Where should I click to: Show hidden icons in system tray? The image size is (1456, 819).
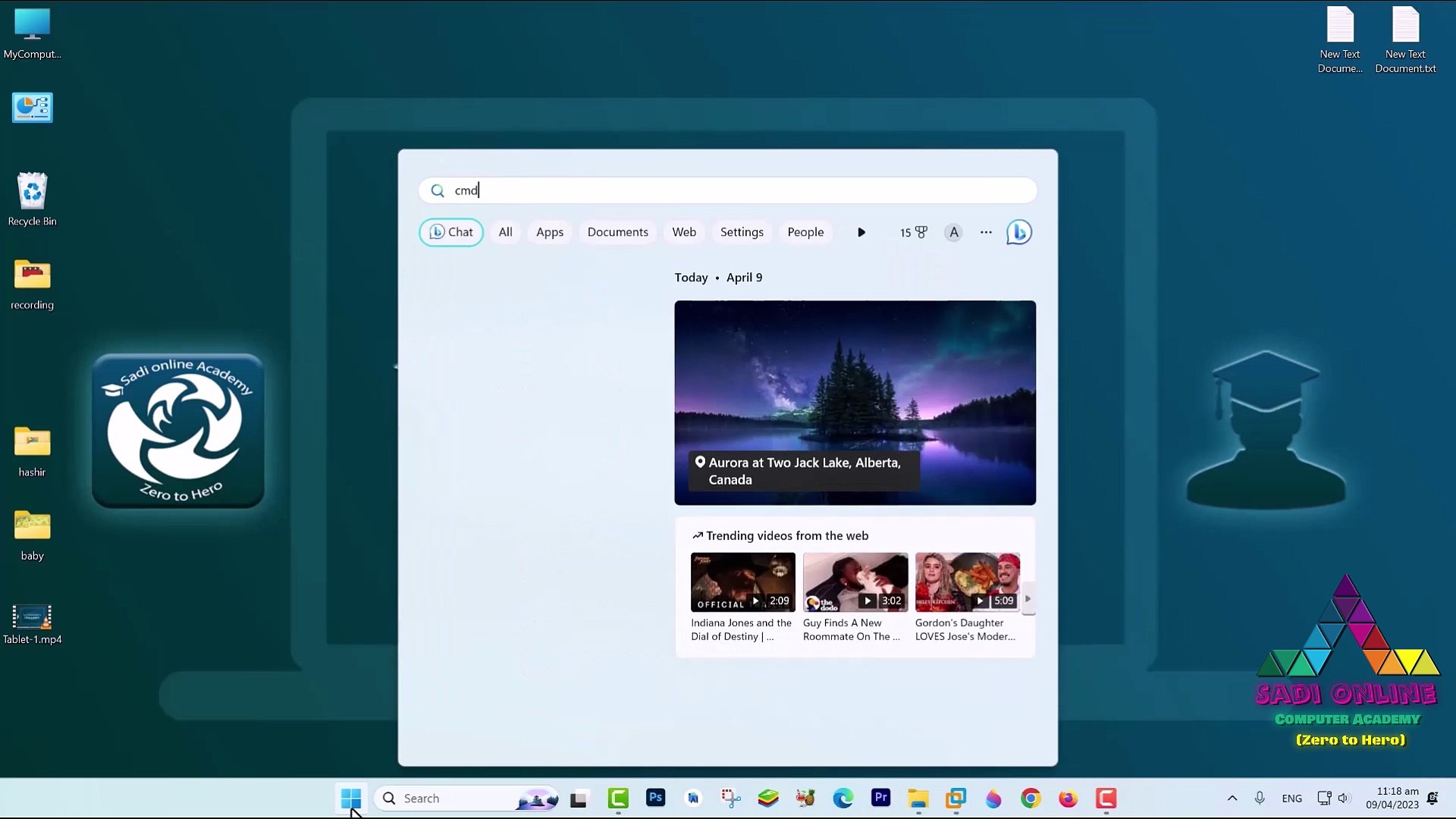(x=1232, y=798)
